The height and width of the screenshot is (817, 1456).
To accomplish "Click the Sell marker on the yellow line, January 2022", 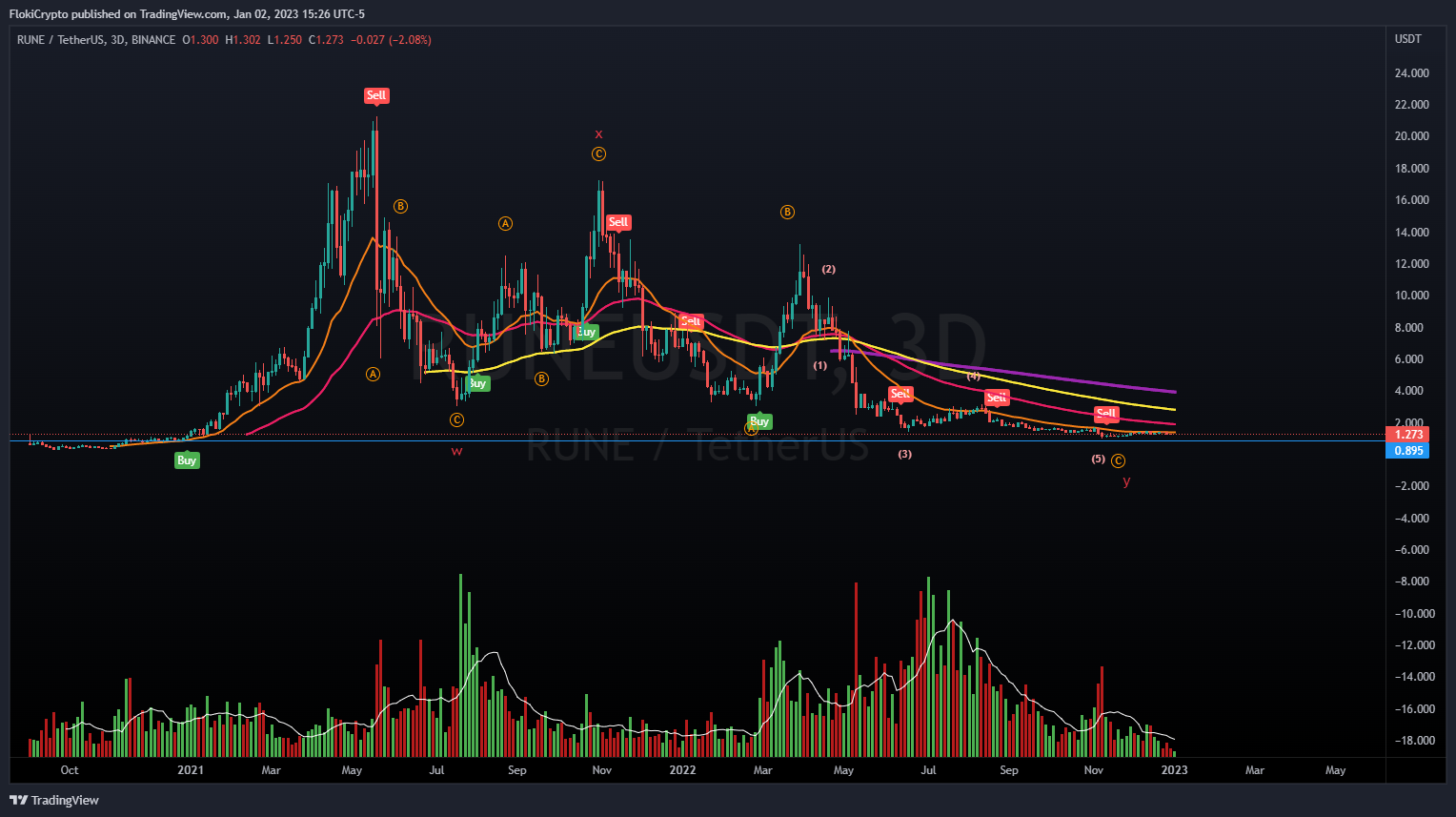I will (691, 321).
